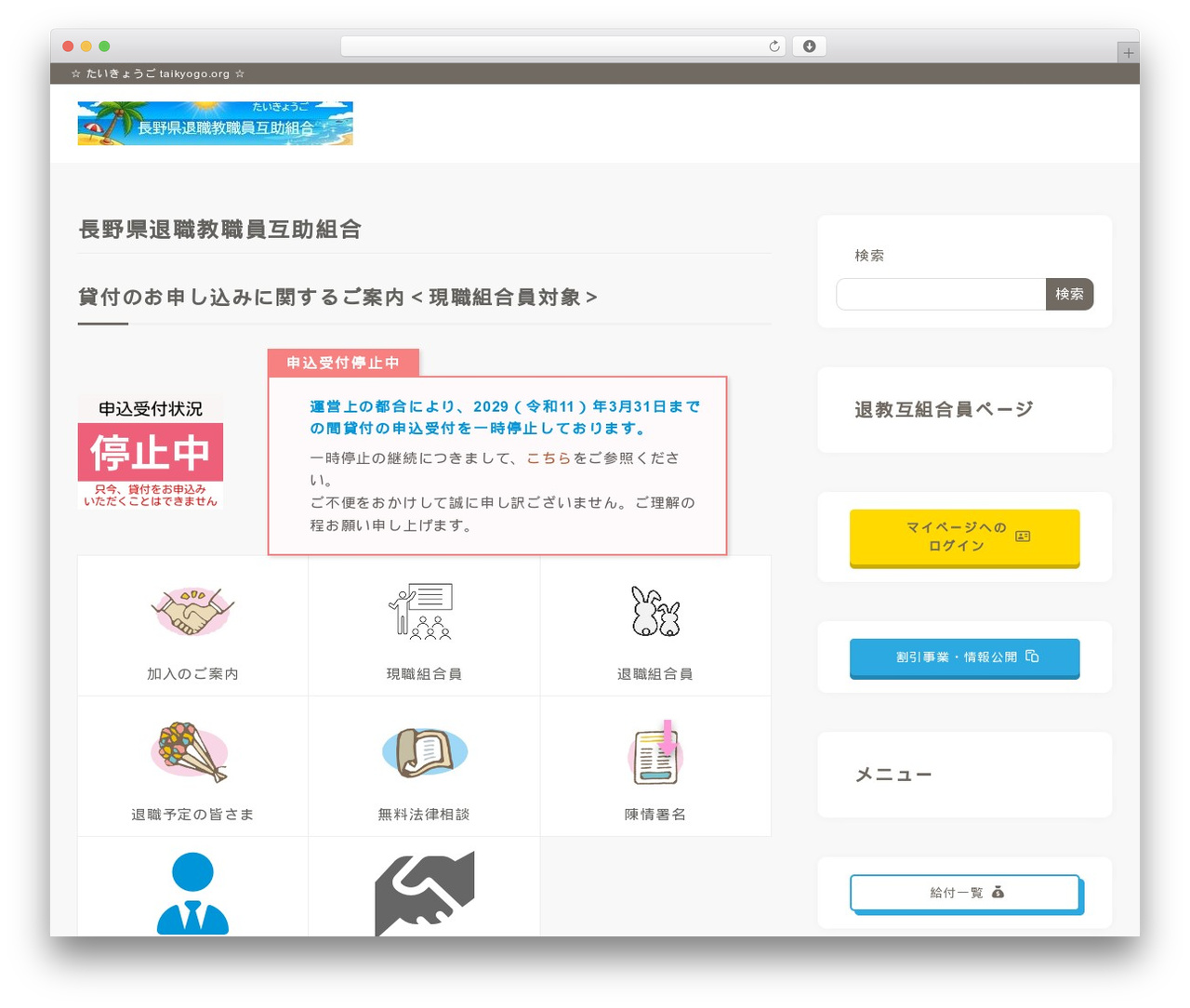Open マイページへのログイン yellow button

point(964,537)
